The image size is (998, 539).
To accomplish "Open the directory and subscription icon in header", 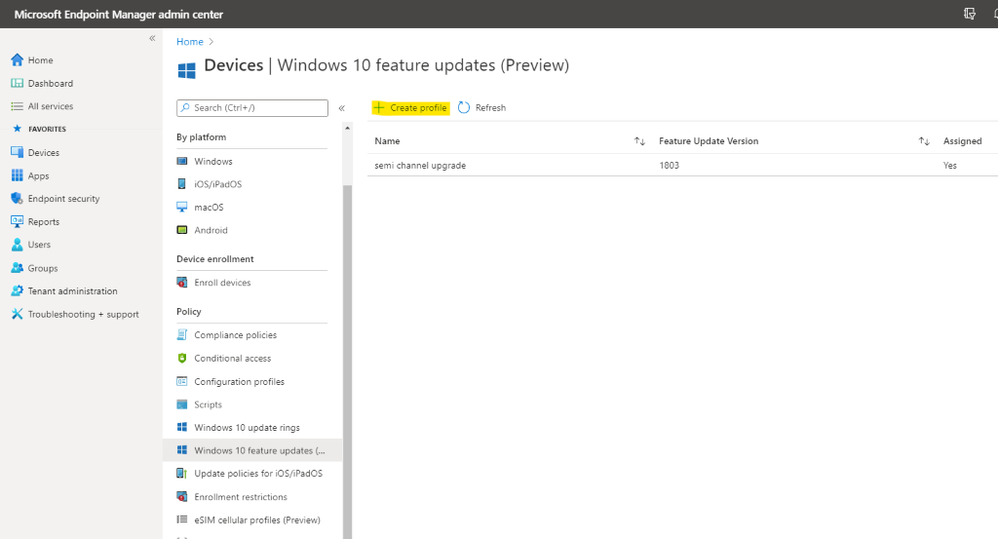I will tap(969, 14).
